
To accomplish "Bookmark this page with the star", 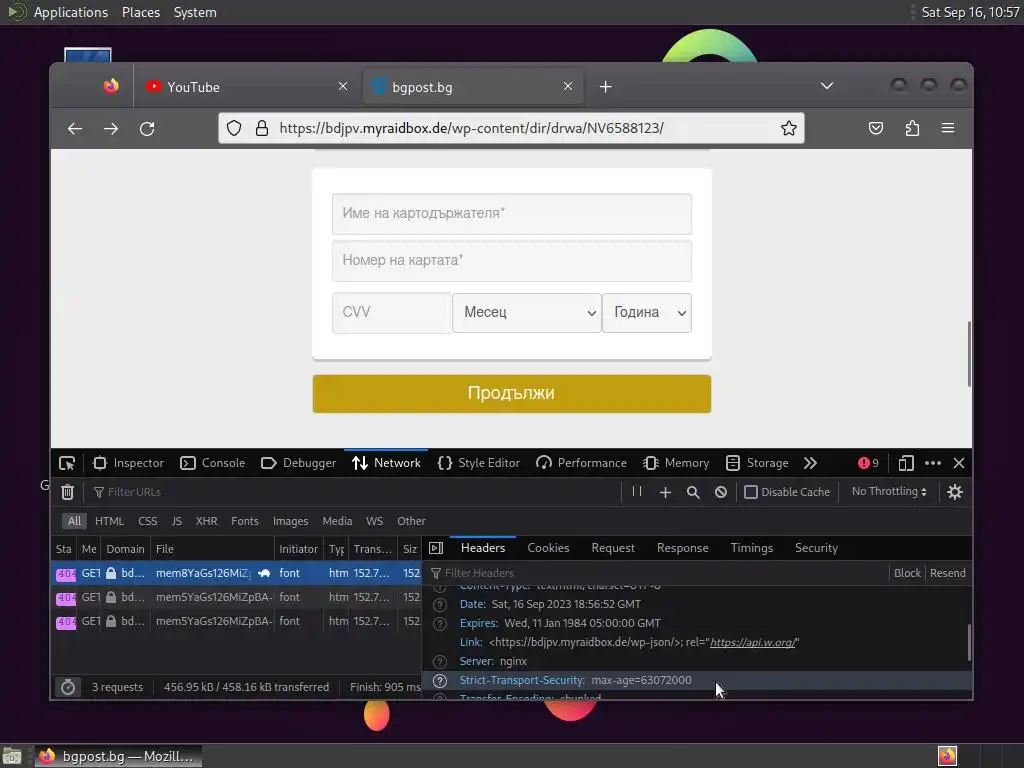I will click(789, 128).
